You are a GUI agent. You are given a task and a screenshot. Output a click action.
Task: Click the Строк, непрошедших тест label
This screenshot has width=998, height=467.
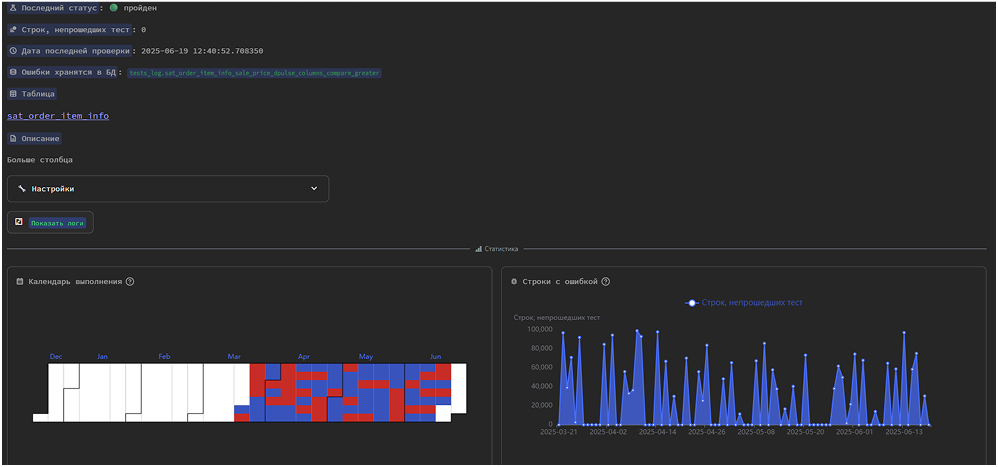tap(71, 30)
